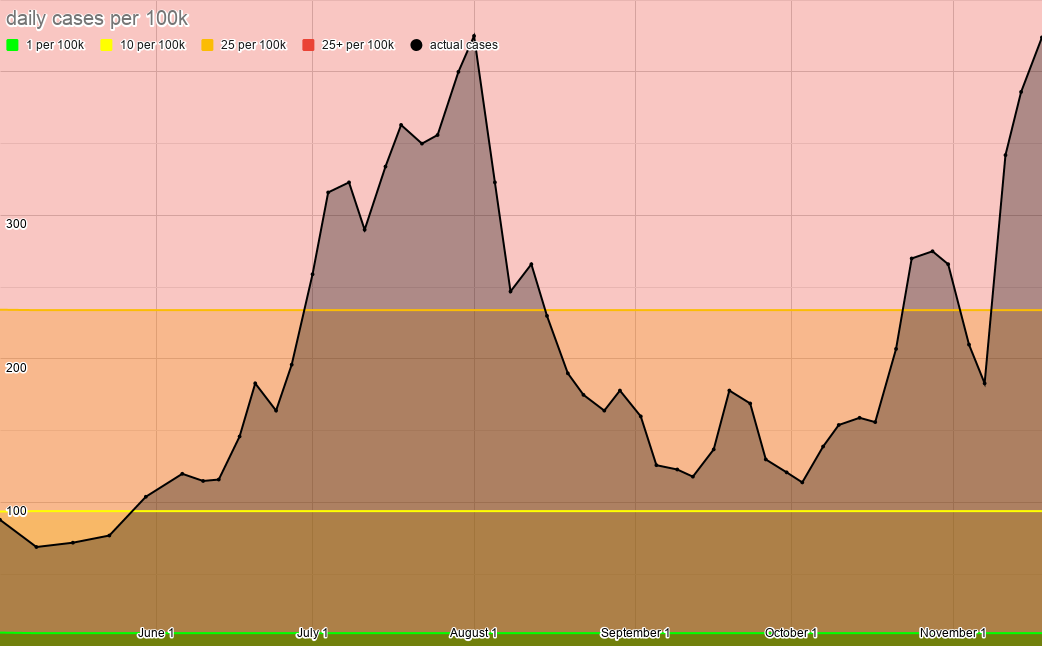Click the early-November dip data point
Image resolution: width=1042 pixels, height=646 pixels.
point(984,383)
